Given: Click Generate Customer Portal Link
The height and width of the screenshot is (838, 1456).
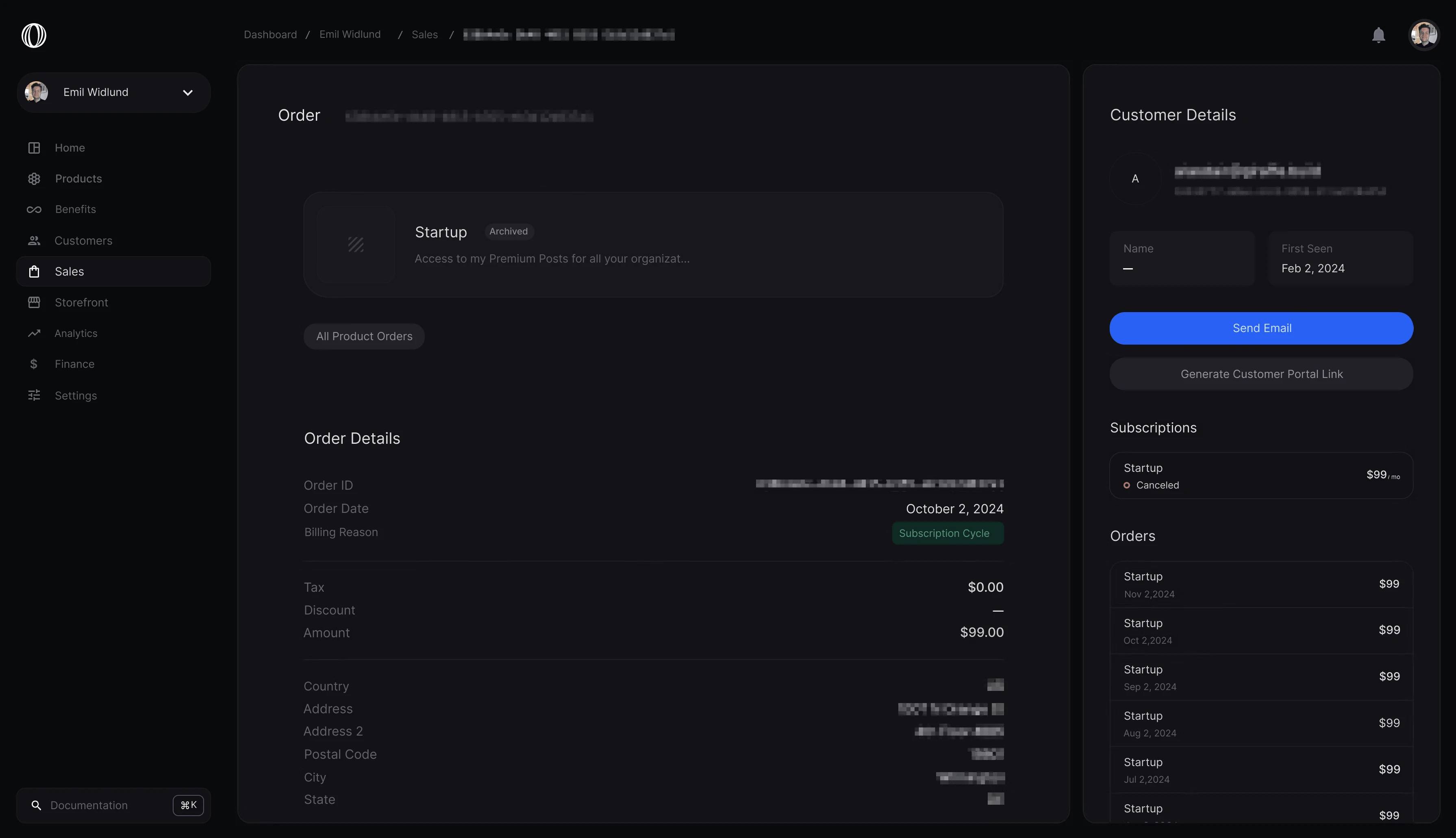Looking at the screenshot, I should [x=1261, y=374].
